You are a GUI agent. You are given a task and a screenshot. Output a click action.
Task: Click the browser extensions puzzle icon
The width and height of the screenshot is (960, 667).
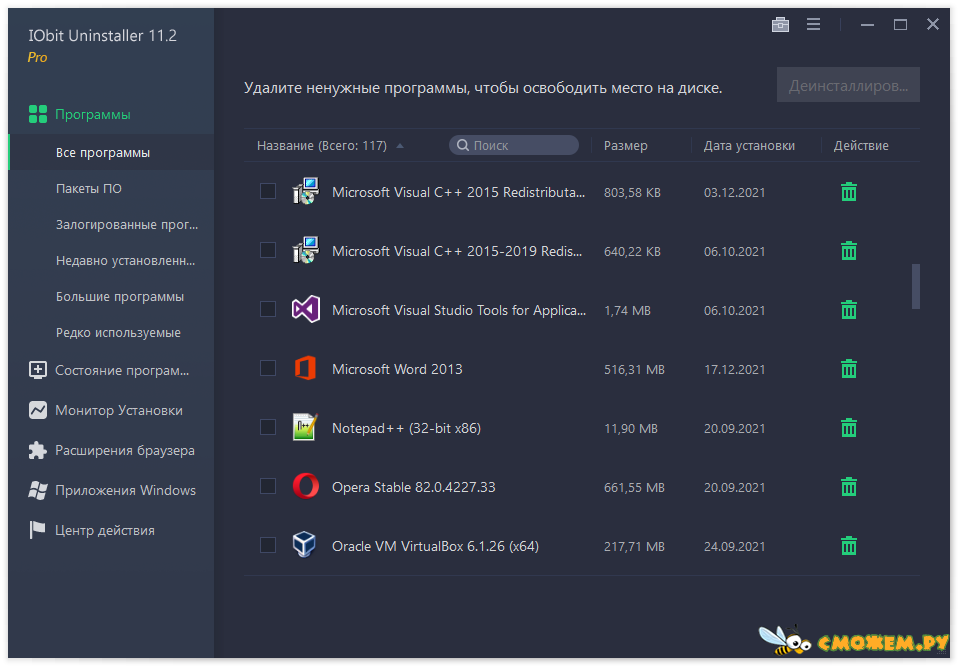(37, 450)
